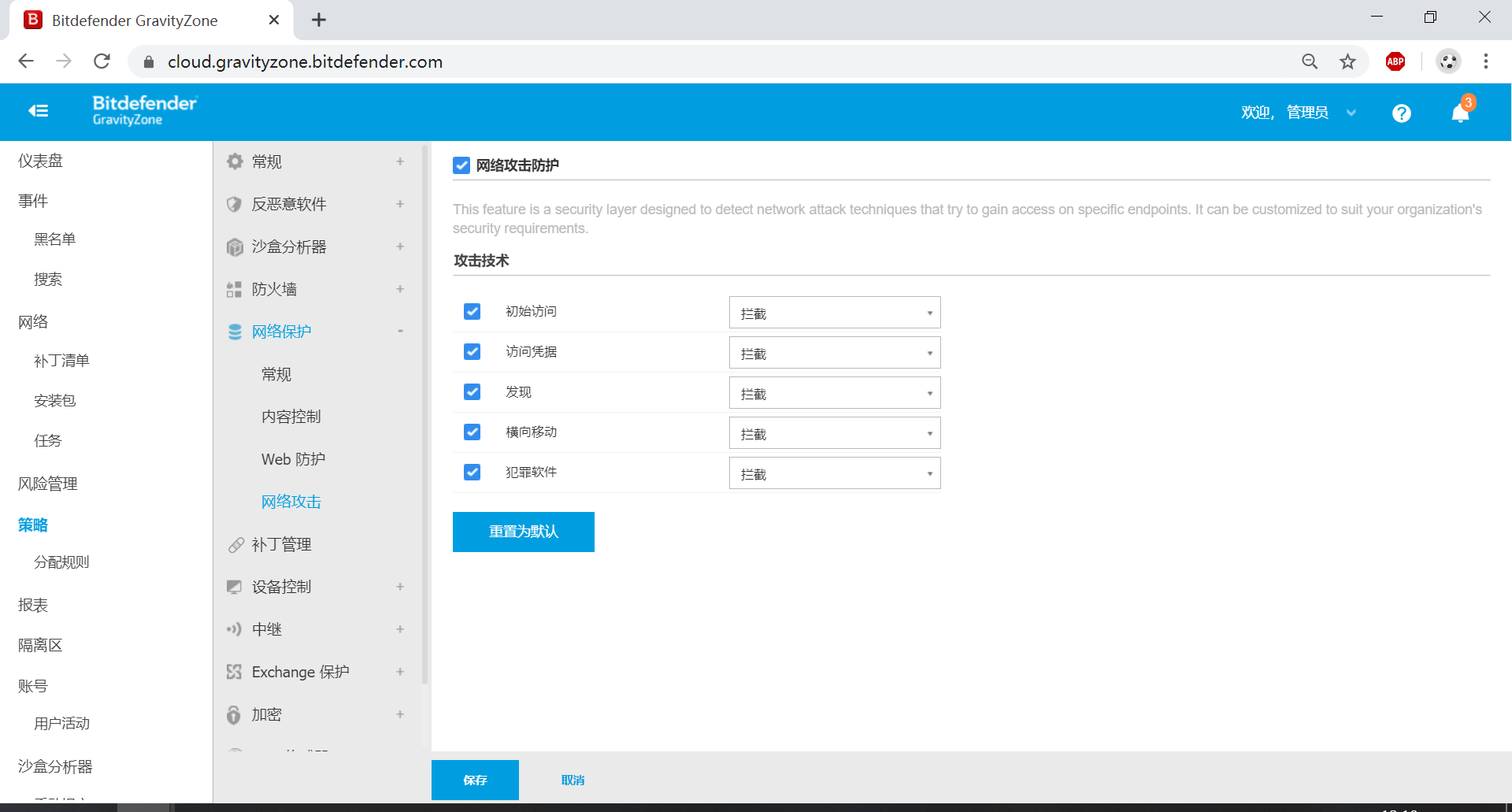Open the 犯罪软件 action dropdown

835,473
